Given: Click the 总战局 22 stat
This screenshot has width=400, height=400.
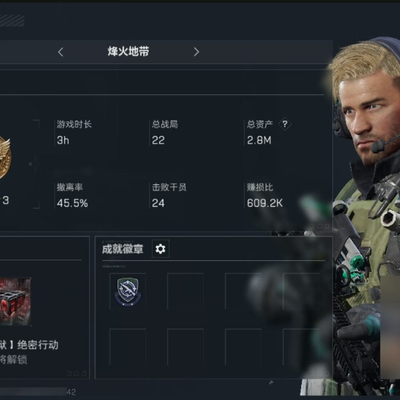Looking at the screenshot, I should 165,133.
